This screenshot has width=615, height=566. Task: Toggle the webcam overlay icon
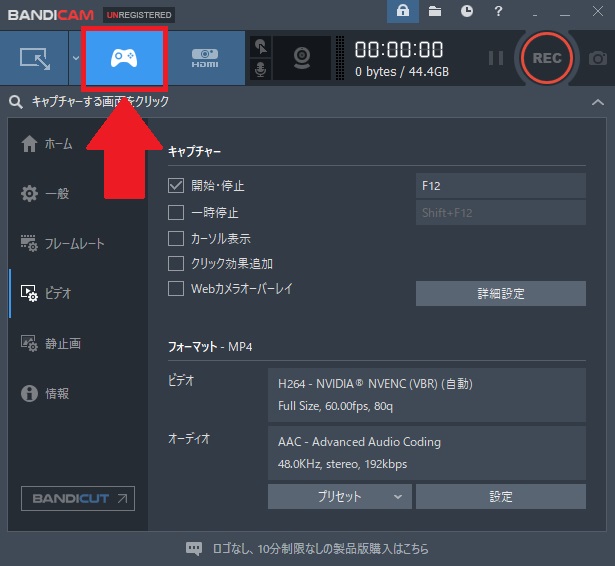[x=302, y=58]
